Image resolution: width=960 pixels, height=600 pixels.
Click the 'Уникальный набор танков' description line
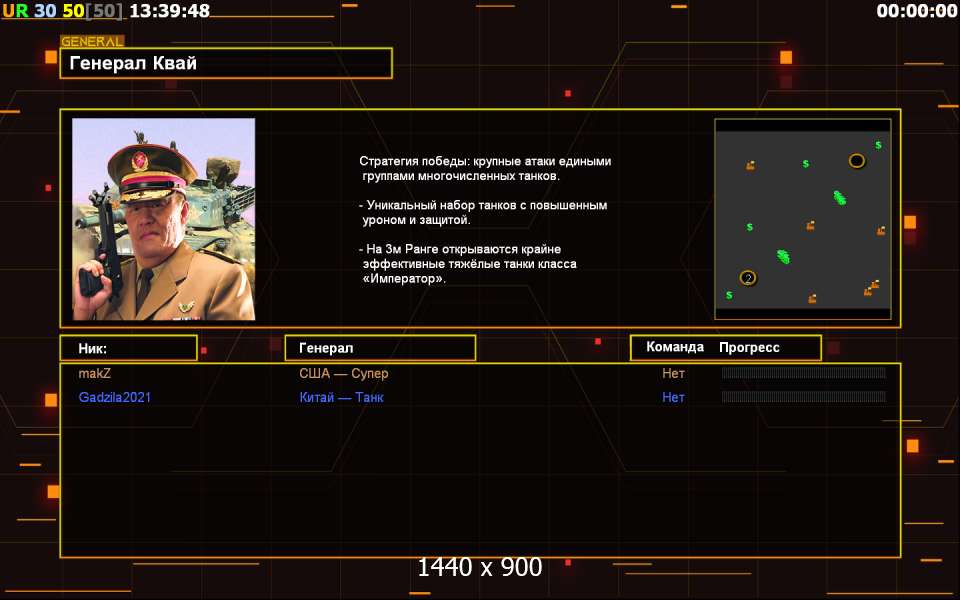click(483, 212)
